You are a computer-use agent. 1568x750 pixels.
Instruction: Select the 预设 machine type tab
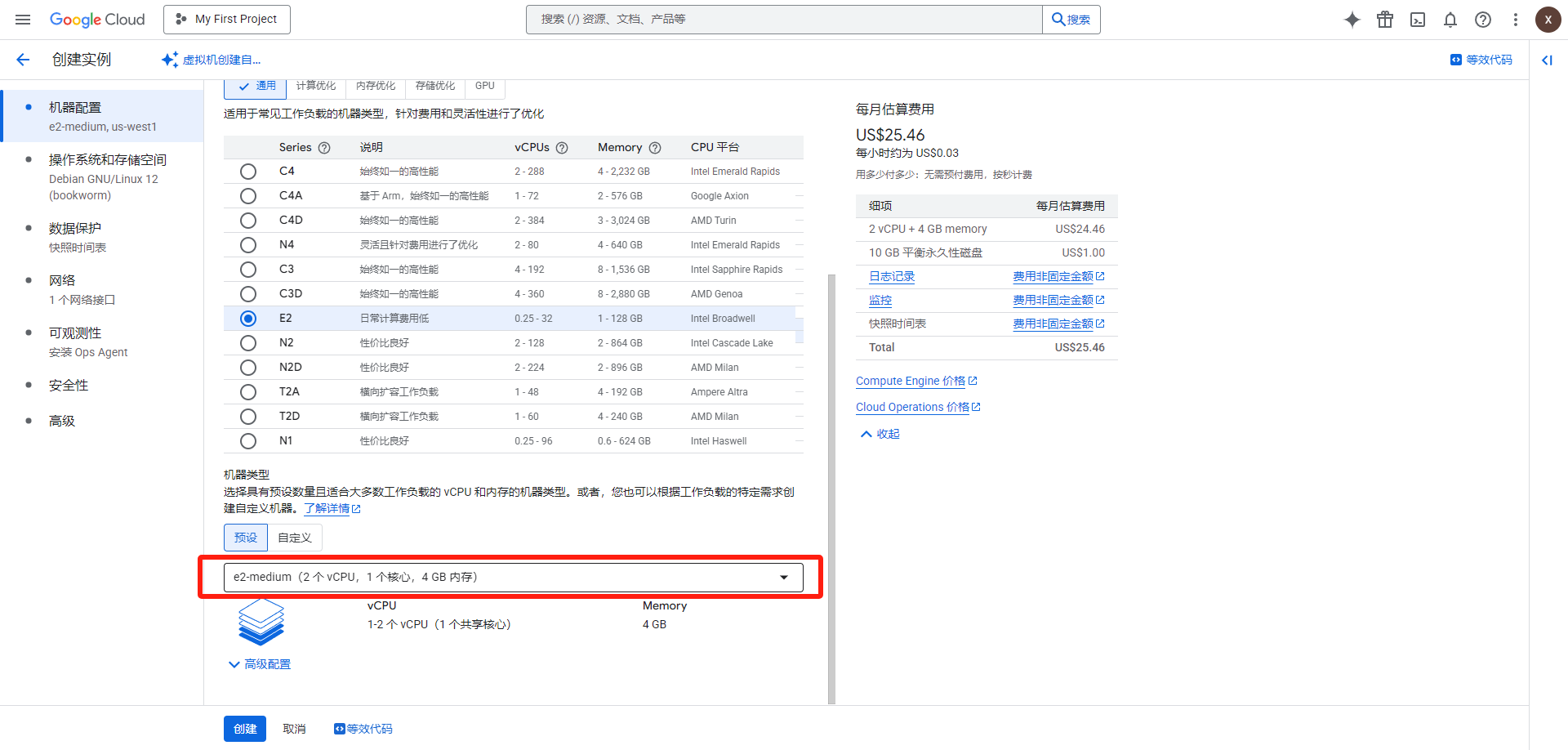point(246,538)
